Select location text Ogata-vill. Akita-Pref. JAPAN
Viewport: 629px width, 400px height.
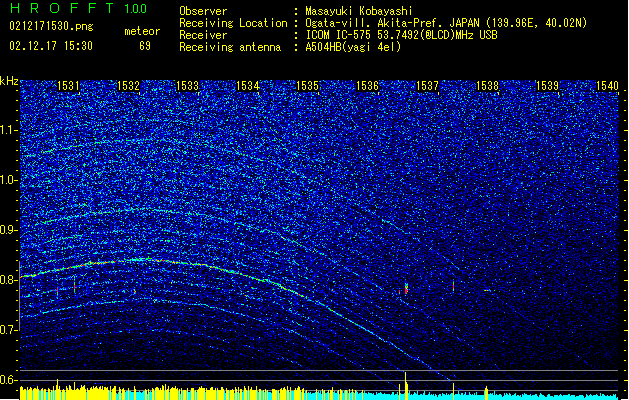[392, 23]
